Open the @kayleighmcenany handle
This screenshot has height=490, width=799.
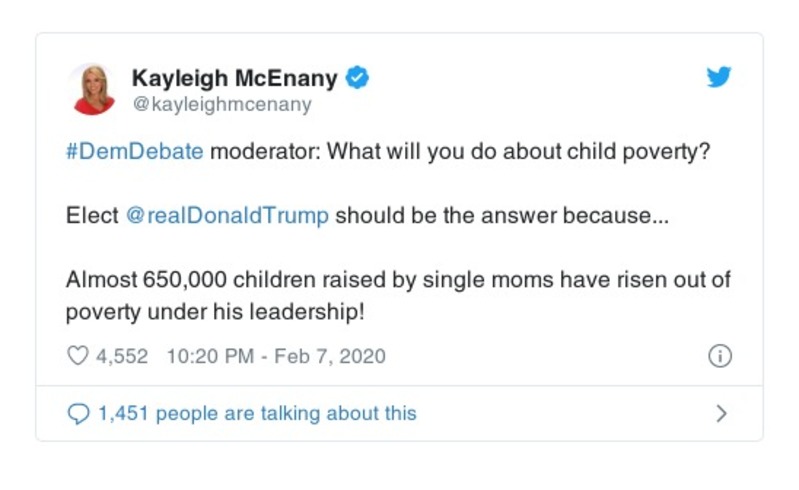[x=221, y=104]
